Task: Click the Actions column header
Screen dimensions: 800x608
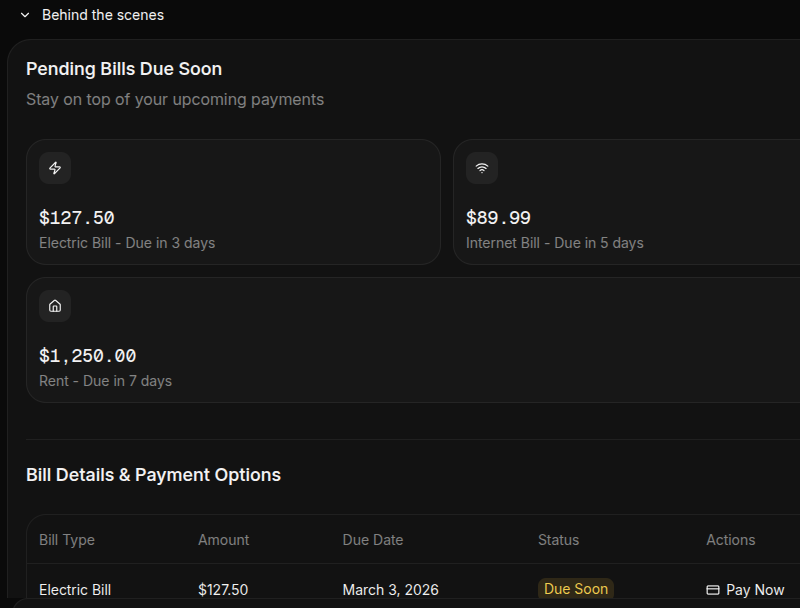Action: click(730, 540)
